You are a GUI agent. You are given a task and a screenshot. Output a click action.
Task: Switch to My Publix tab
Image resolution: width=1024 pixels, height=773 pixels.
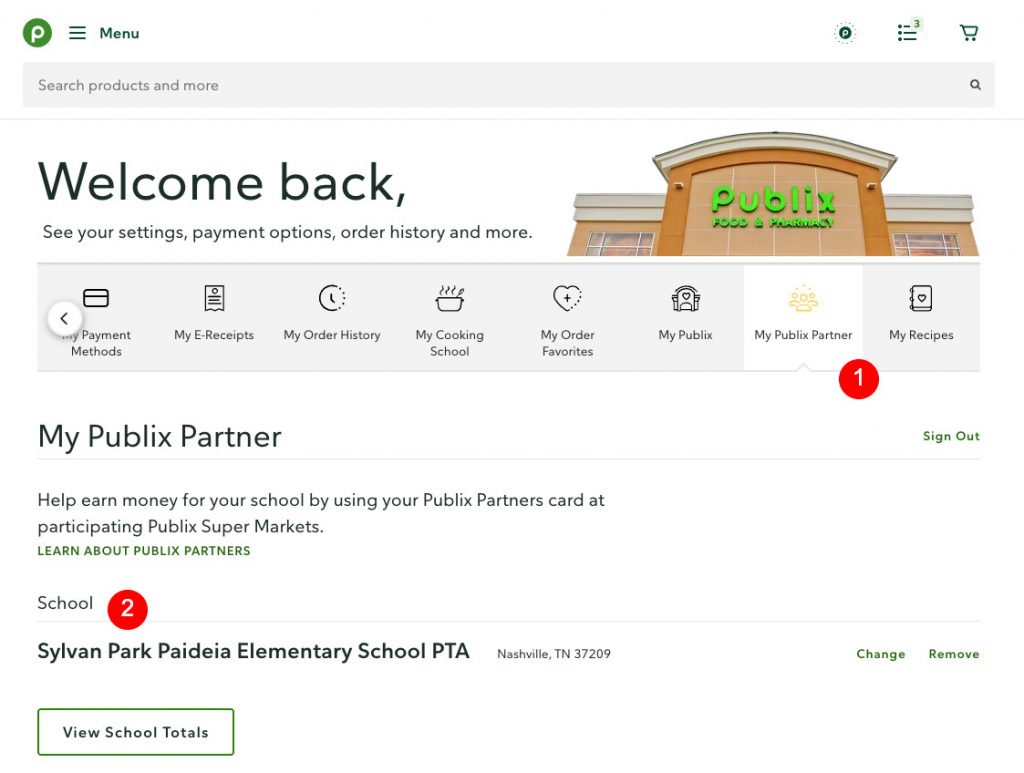tap(685, 318)
